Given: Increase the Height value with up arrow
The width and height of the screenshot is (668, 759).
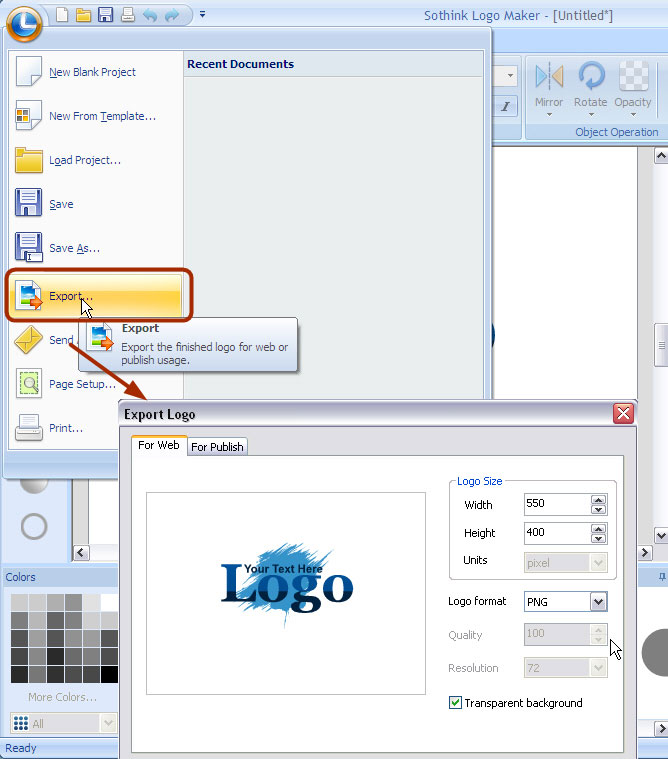Looking at the screenshot, I should [599, 529].
